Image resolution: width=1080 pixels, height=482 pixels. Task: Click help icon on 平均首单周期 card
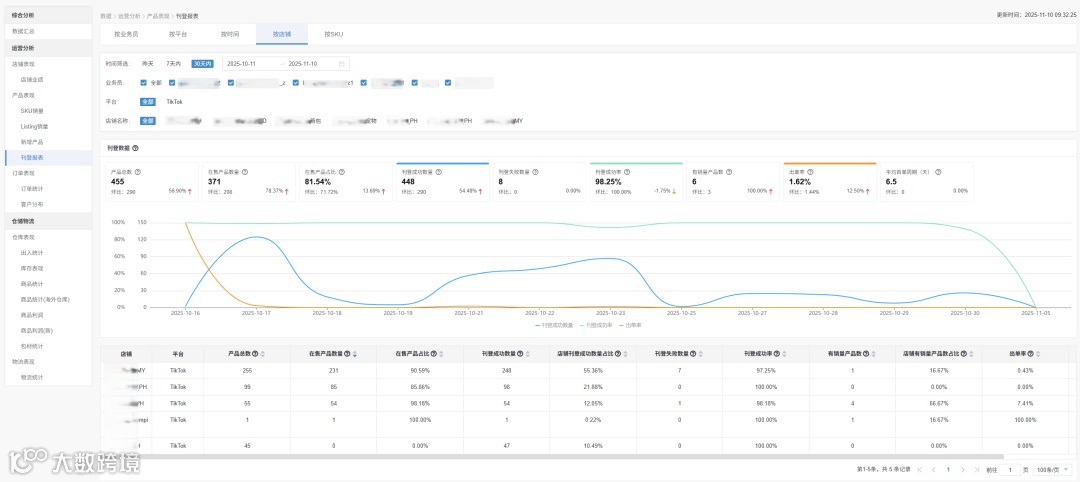click(x=938, y=172)
